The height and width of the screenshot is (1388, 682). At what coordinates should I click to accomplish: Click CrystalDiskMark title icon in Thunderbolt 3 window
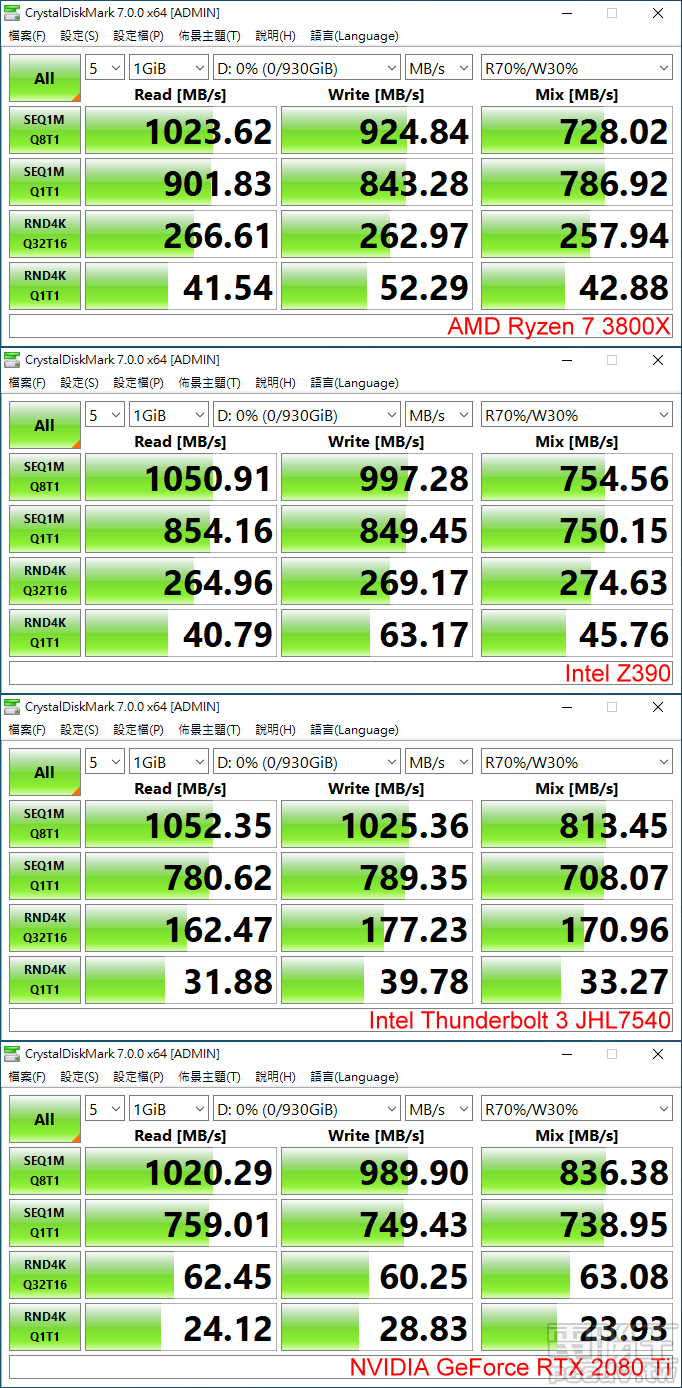click(12, 707)
